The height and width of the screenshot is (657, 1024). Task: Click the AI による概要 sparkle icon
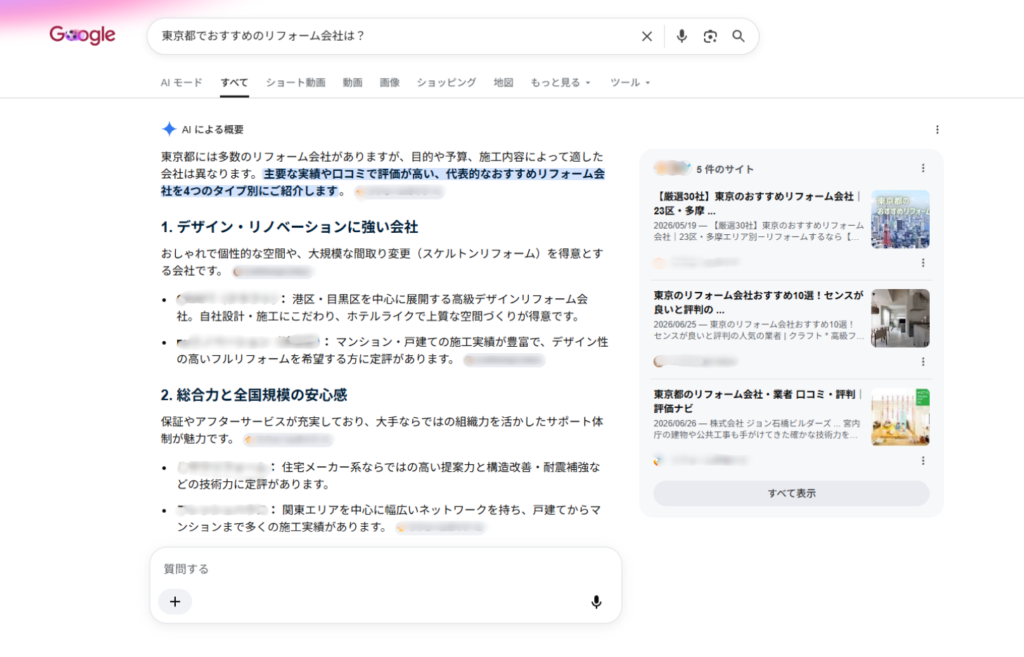[x=169, y=129]
